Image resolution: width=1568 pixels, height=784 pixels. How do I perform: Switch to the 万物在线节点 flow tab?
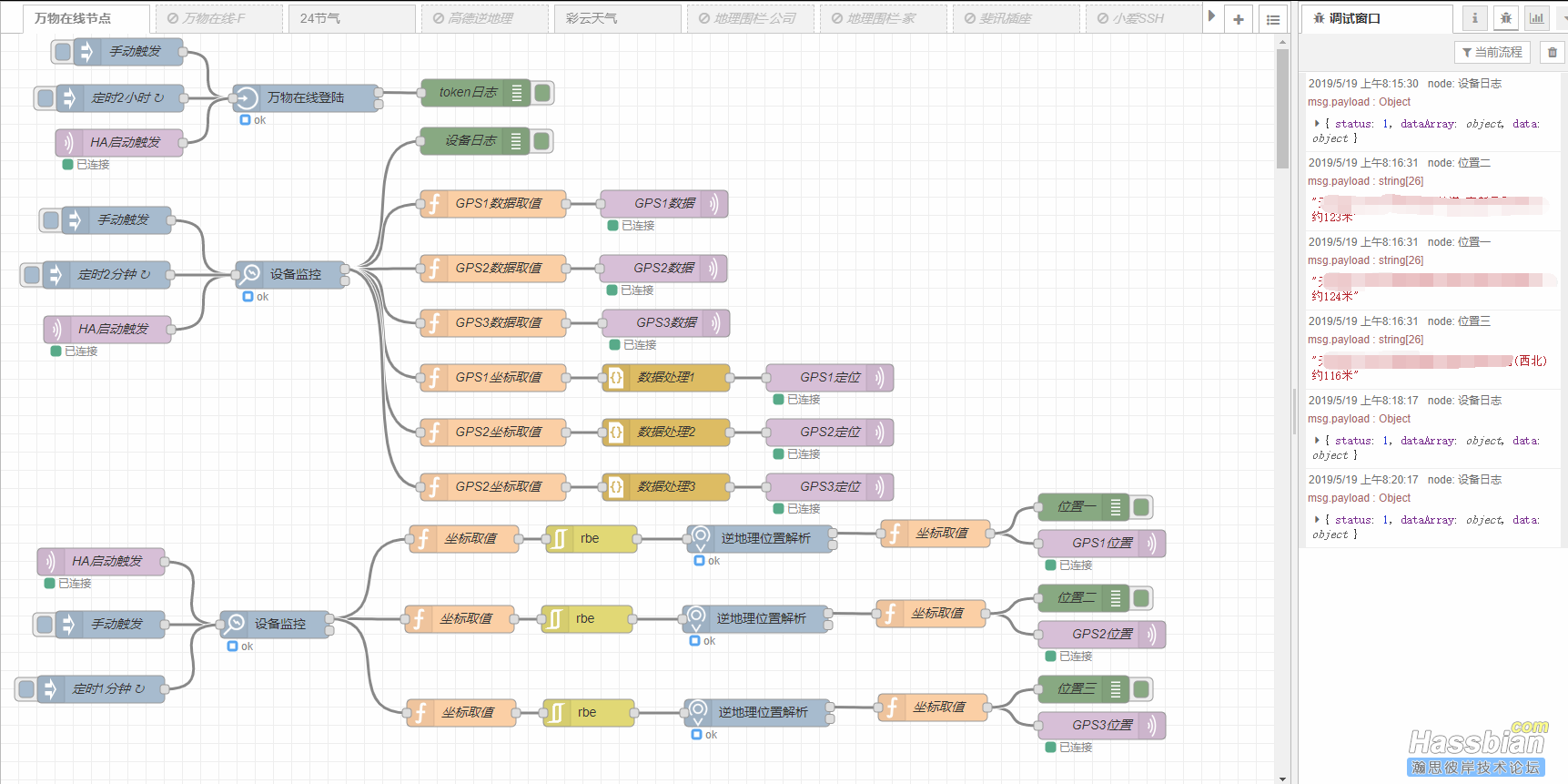[86, 19]
